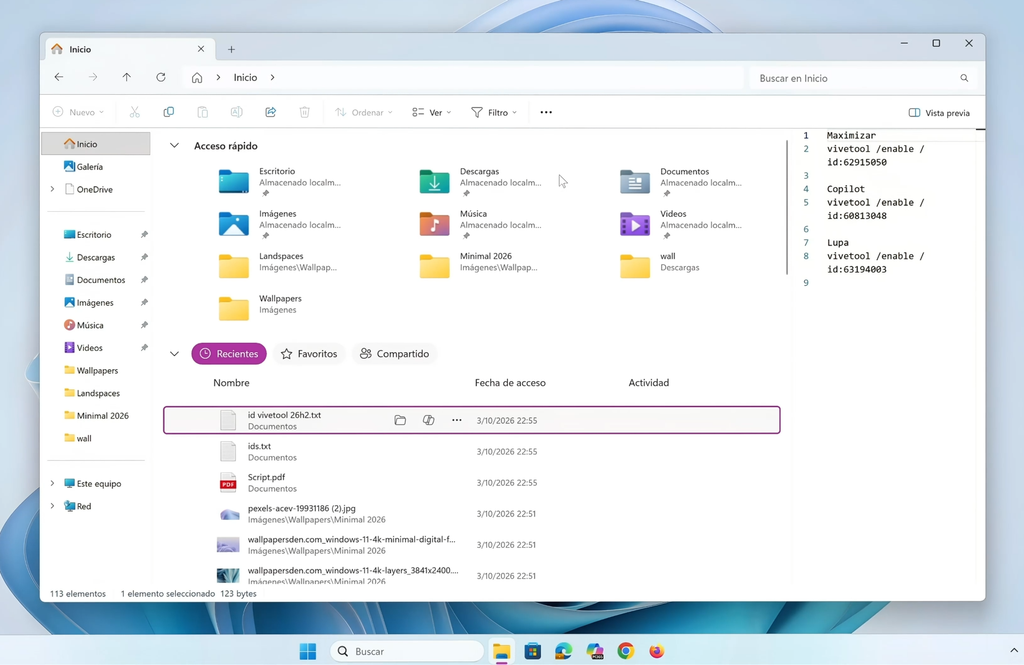Screen dimensions: 1024x665
Task: Expand the Red tree node
Action: (52, 506)
